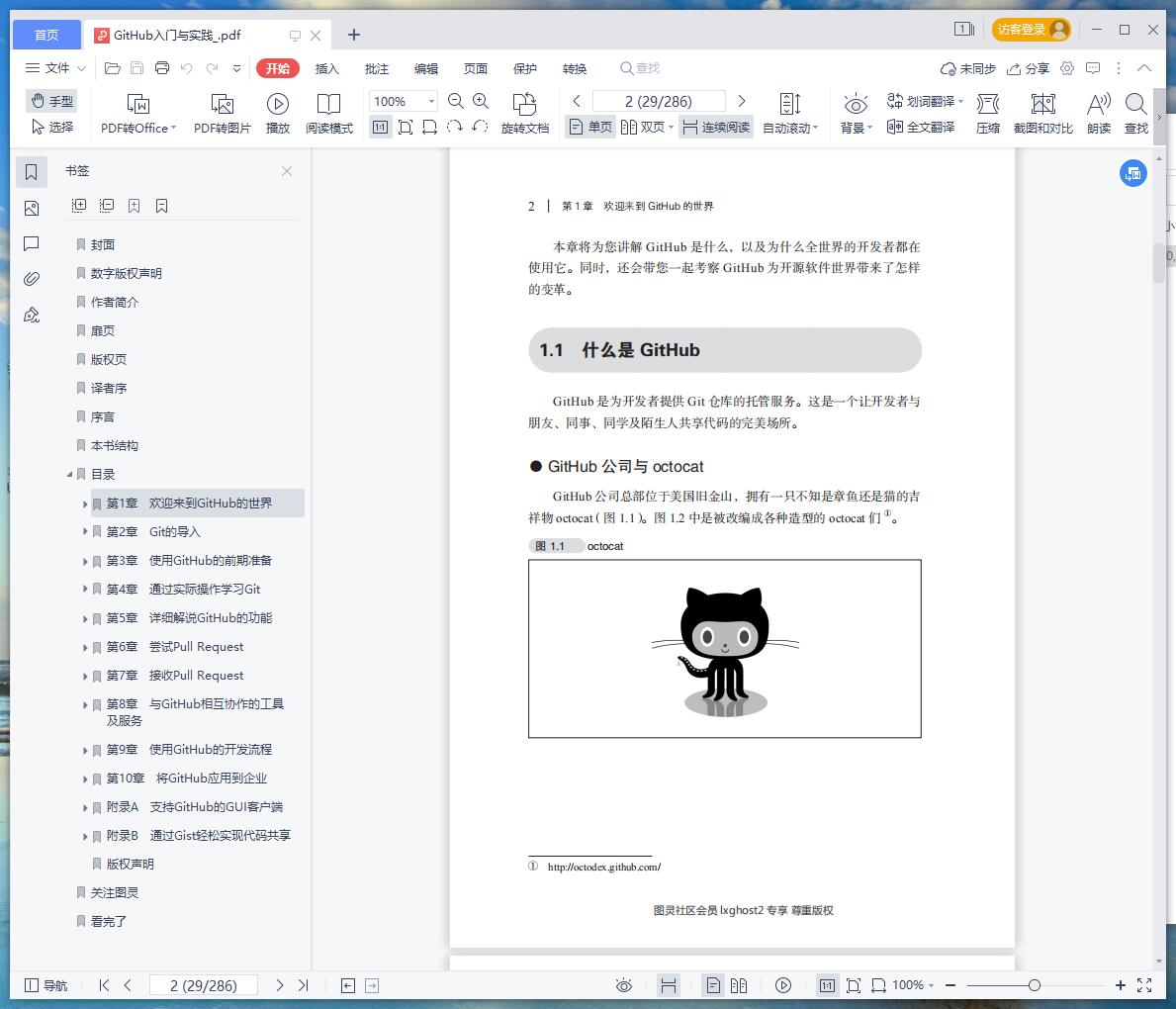Click the 访客登录 login button
This screenshot has height=1009, width=1176.
coord(1031,30)
